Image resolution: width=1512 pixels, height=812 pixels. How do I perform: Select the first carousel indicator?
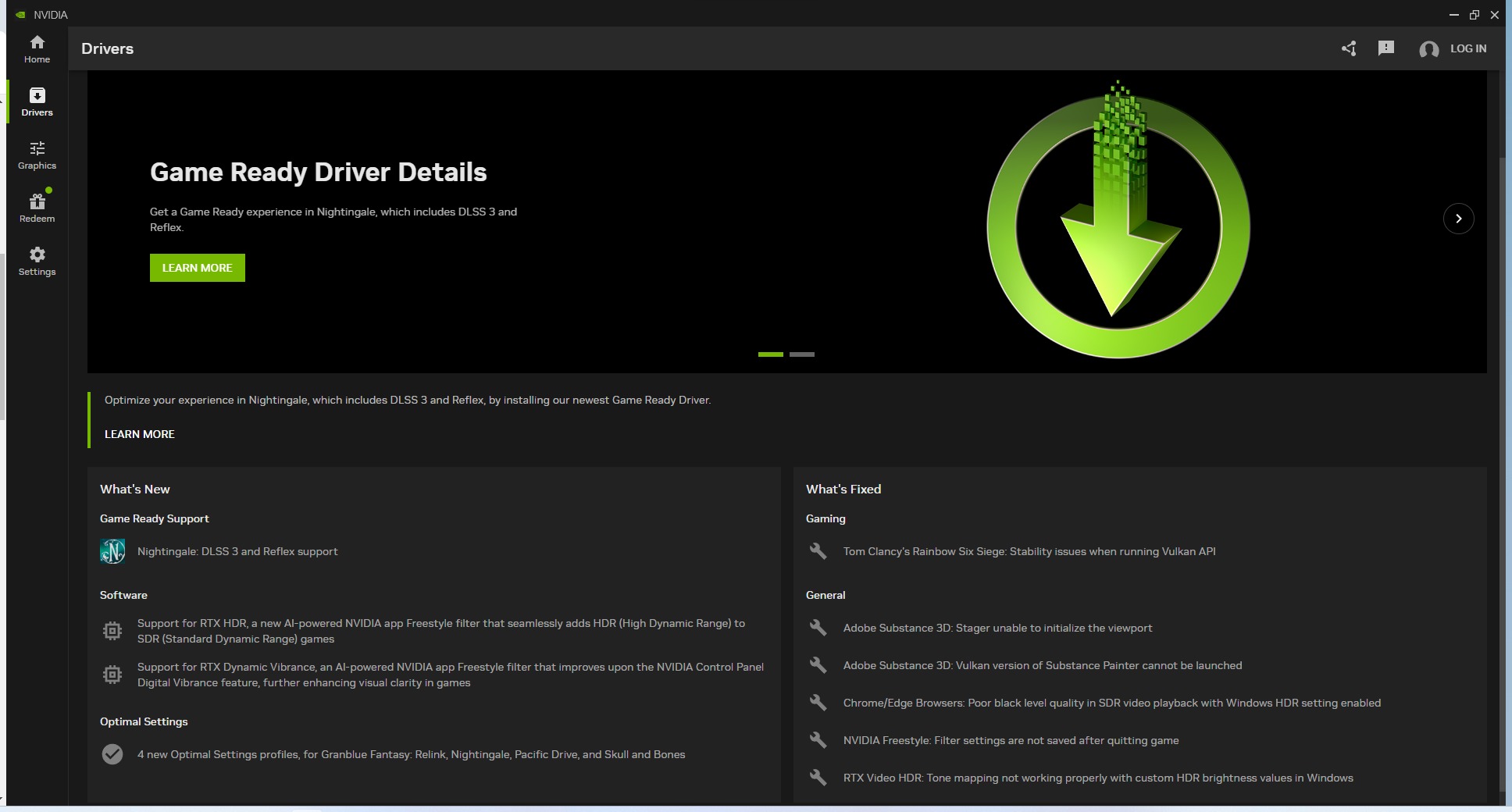[771, 354]
